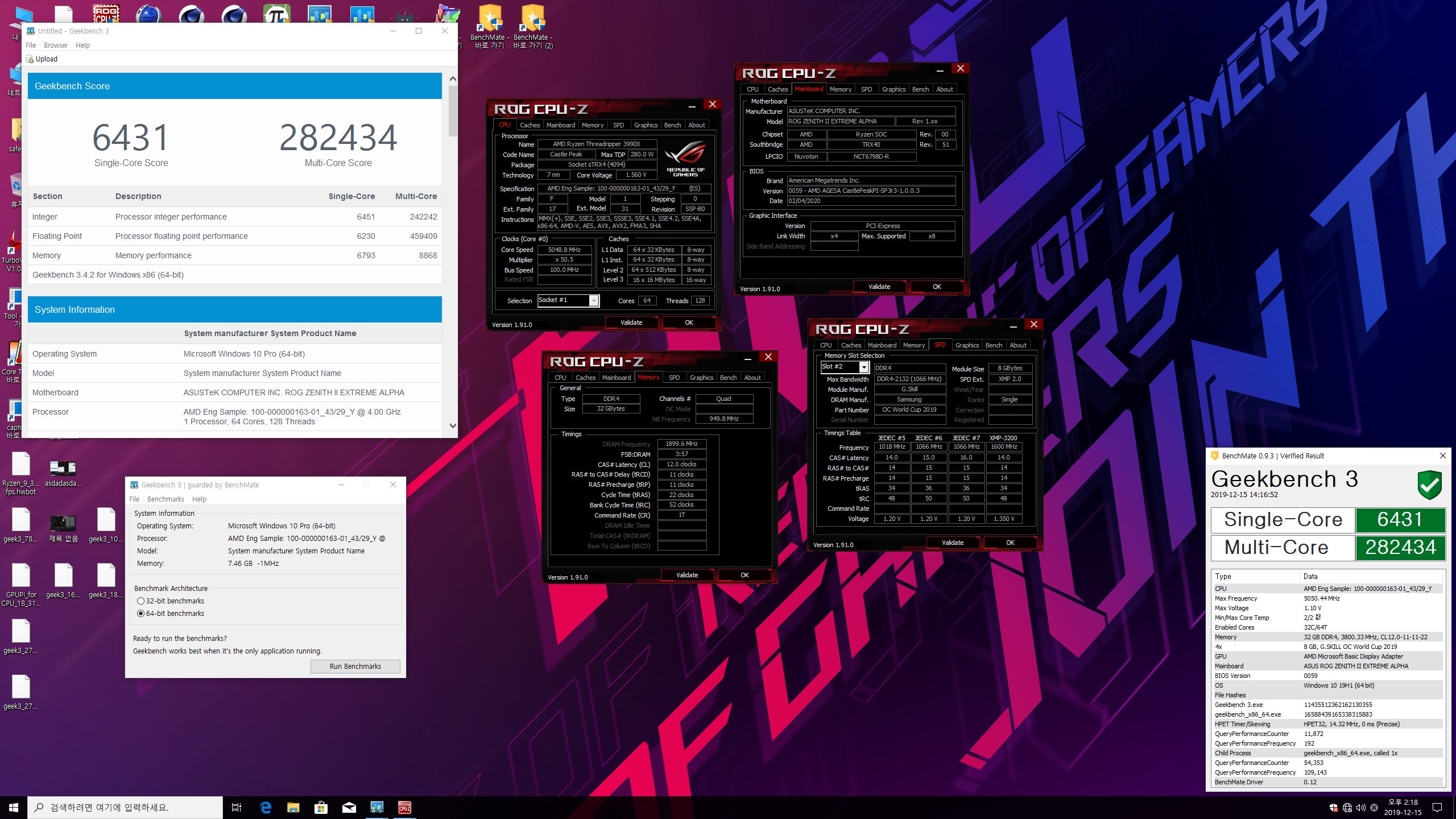Open the notification center icon
The width and height of the screenshot is (1456, 819).
[1437, 808]
